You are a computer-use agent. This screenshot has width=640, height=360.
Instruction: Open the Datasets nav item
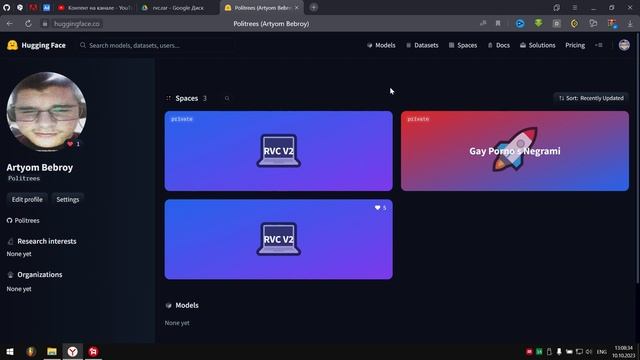[422, 45]
